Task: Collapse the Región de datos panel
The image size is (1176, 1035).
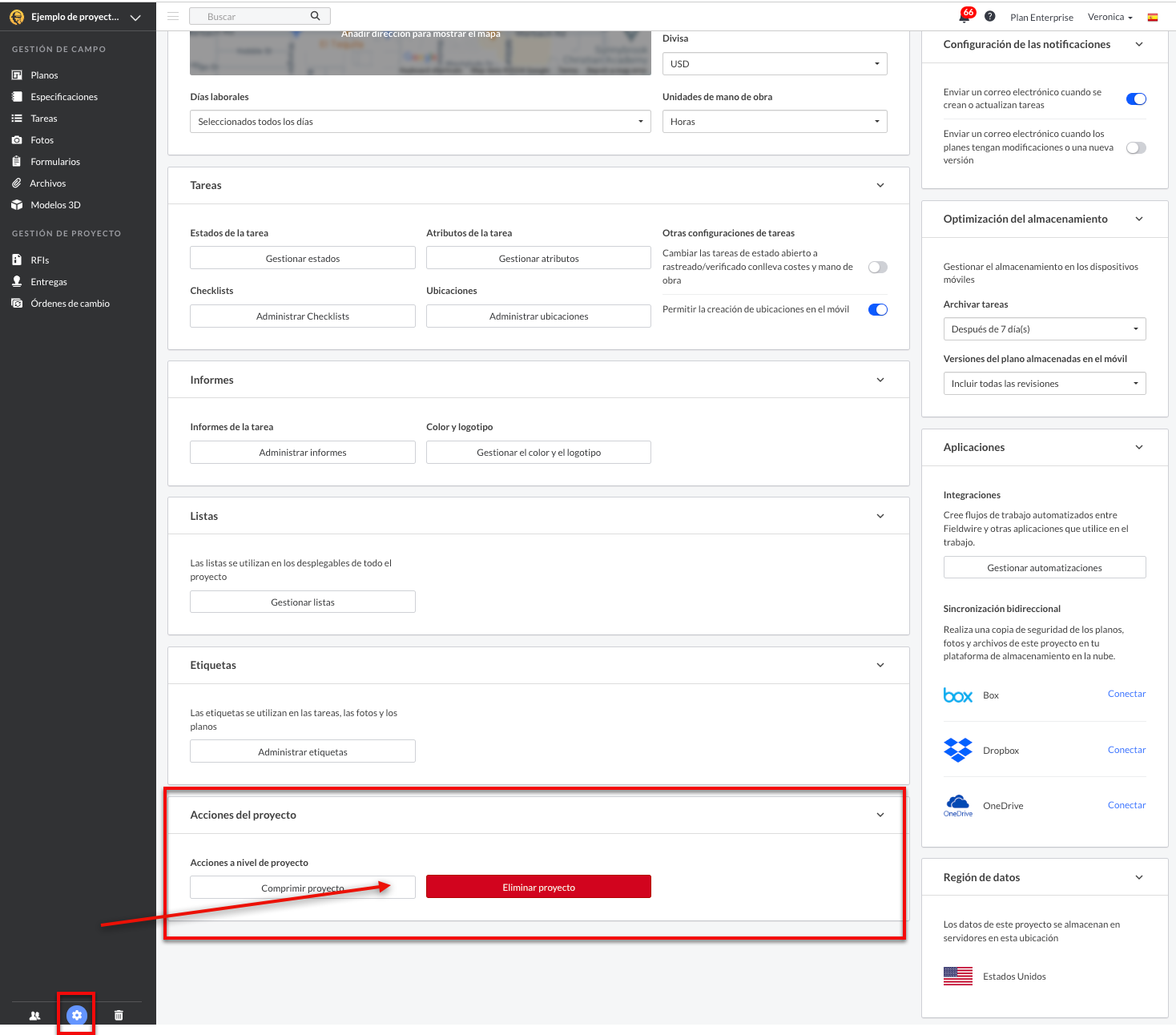Action: coord(1139,877)
